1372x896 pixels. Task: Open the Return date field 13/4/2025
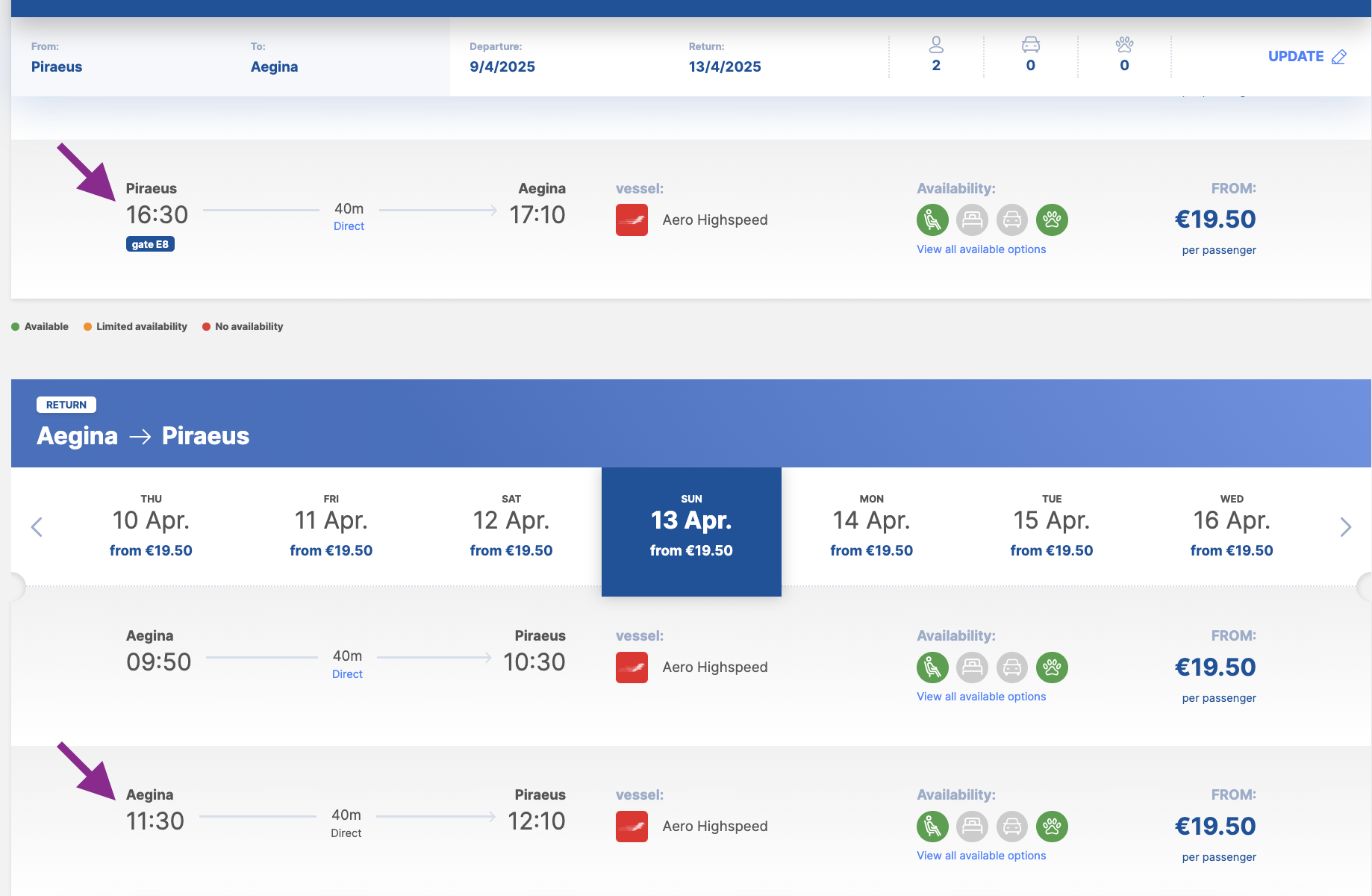pyautogui.click(x=724, y=66)
